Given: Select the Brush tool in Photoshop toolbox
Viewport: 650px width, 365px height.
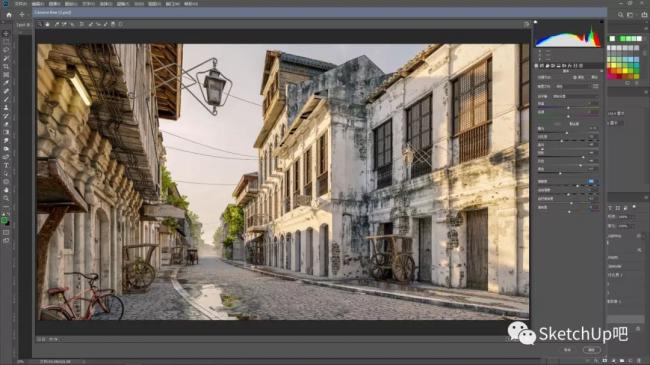Looking at the screenshot, I should [6, 100].
